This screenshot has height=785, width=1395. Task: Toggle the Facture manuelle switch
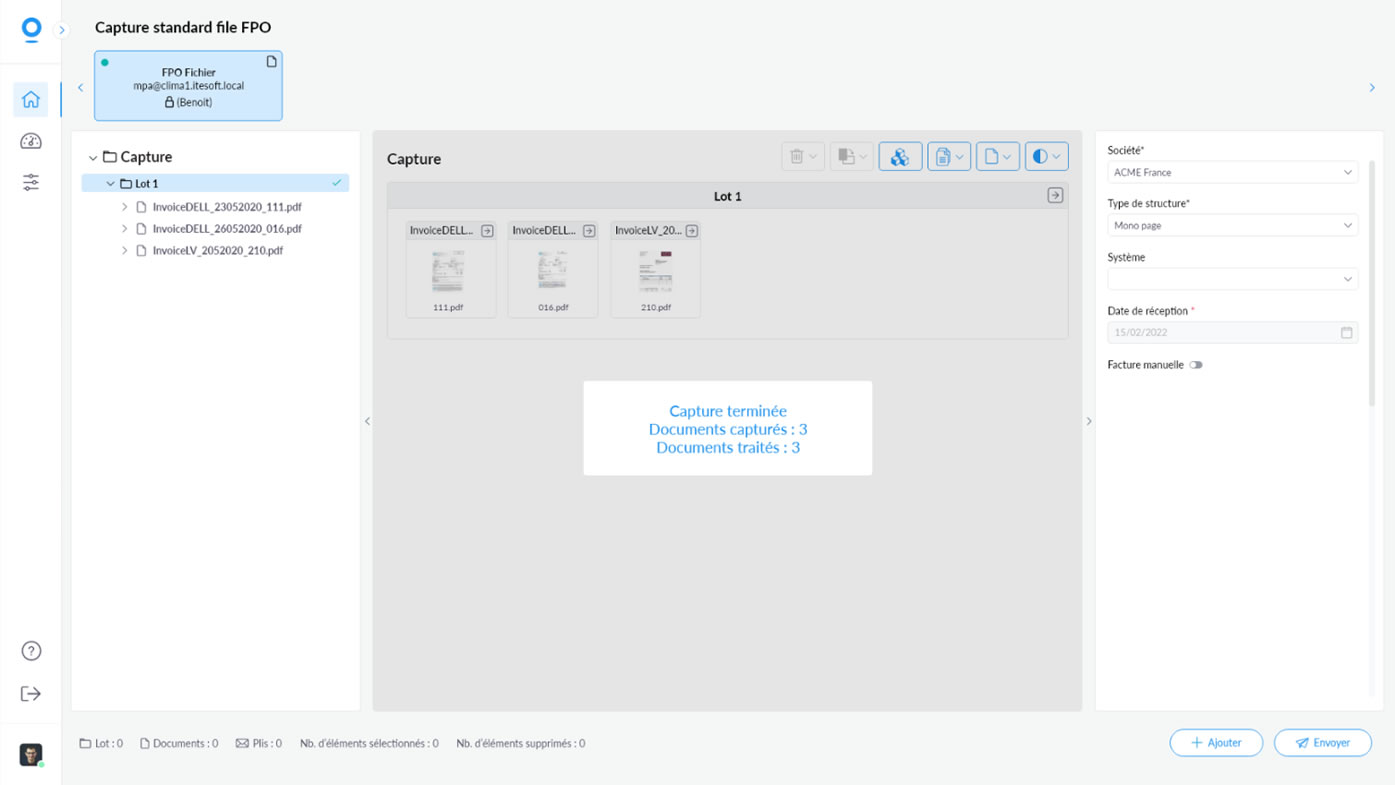pyautogui.click(x=1195, y=365)
